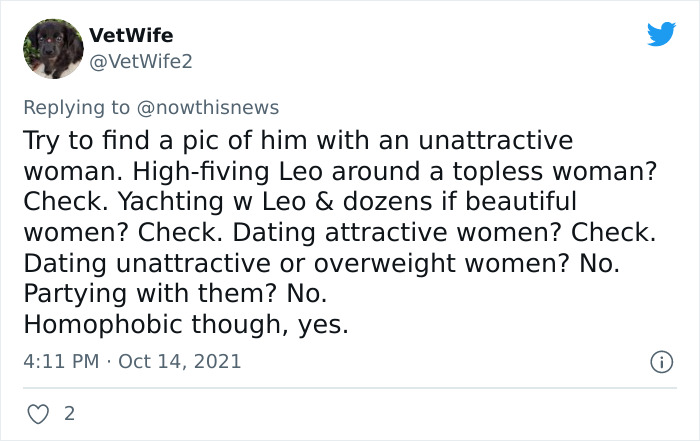Click the line starting "women? Check. Dating attractive"
This screenshot has width=700, height=441.
click(x=338, y=233)
